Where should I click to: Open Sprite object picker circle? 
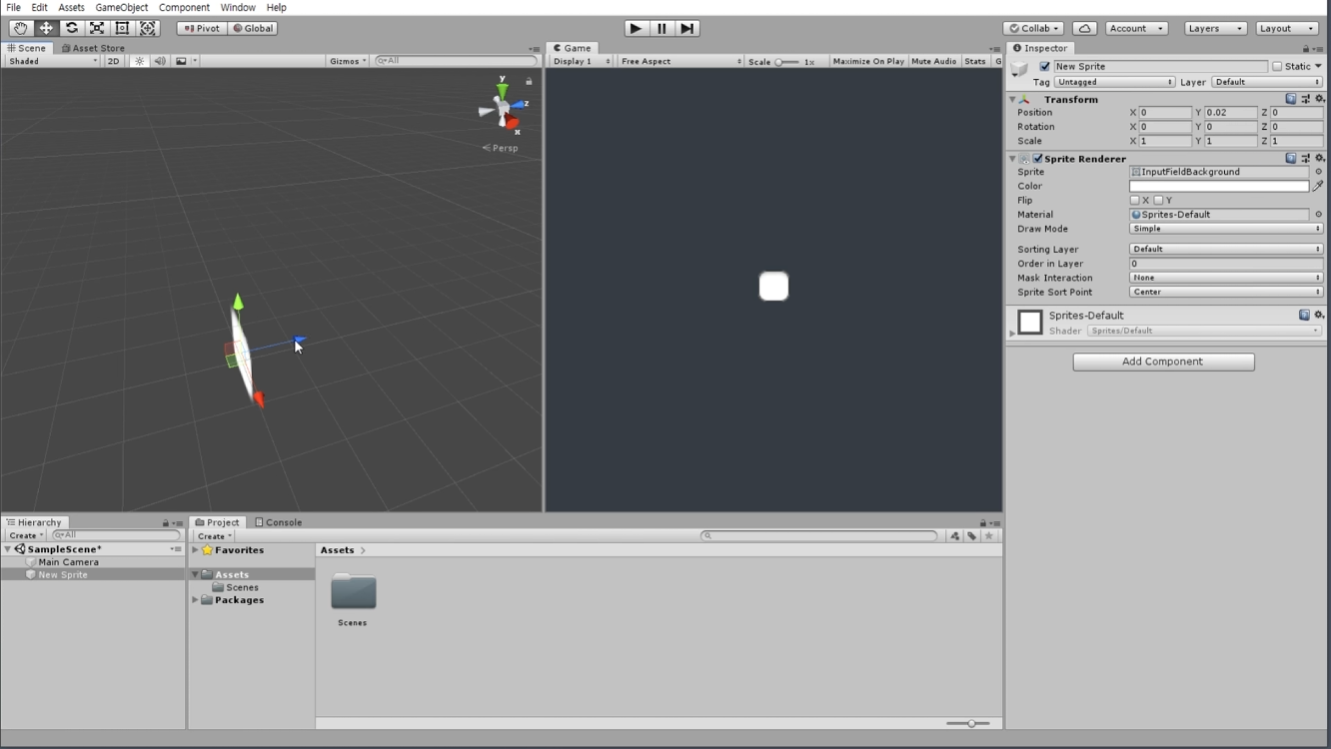tap(1318, 172)
